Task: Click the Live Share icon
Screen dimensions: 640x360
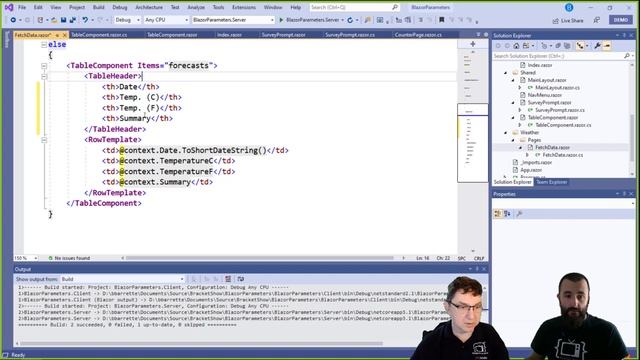Action: [x=555, y=20]
